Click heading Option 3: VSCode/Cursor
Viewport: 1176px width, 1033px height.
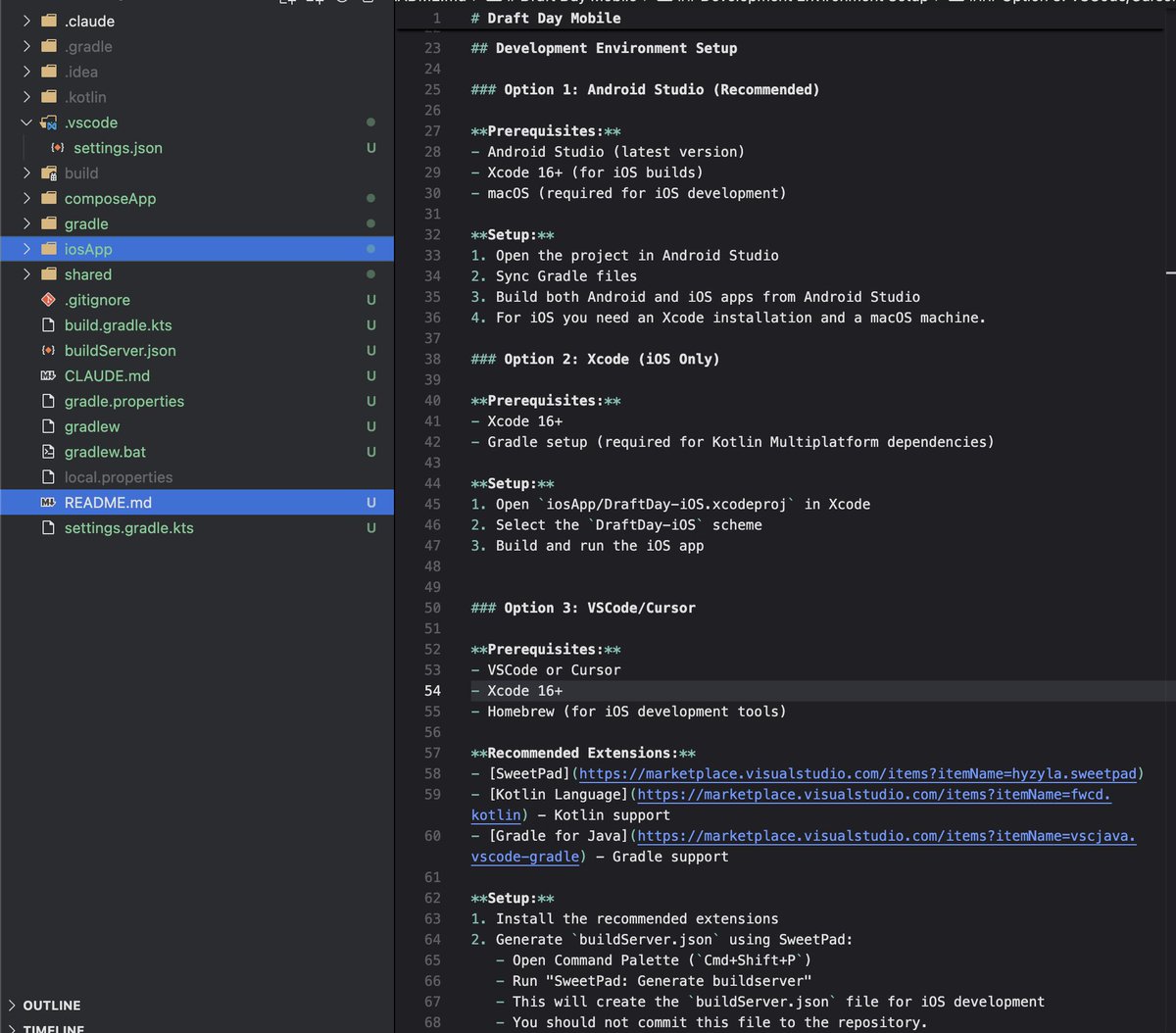pos(583,608)
